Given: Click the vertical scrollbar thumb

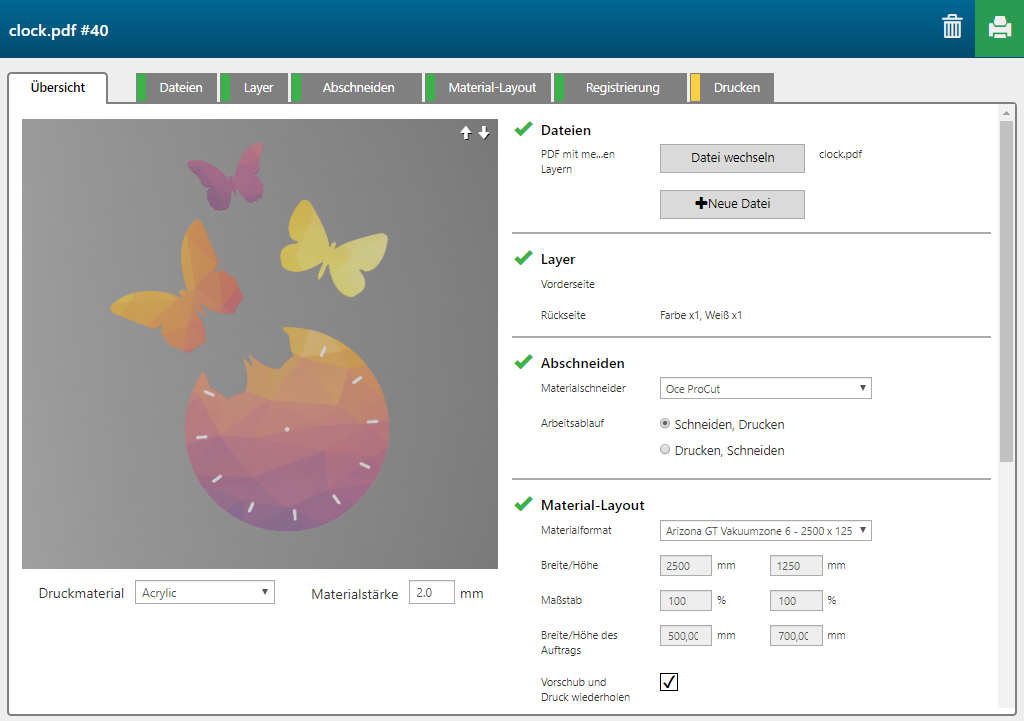Looking at the screenshot, I should pyautogui.click(x=1006, y=290).
